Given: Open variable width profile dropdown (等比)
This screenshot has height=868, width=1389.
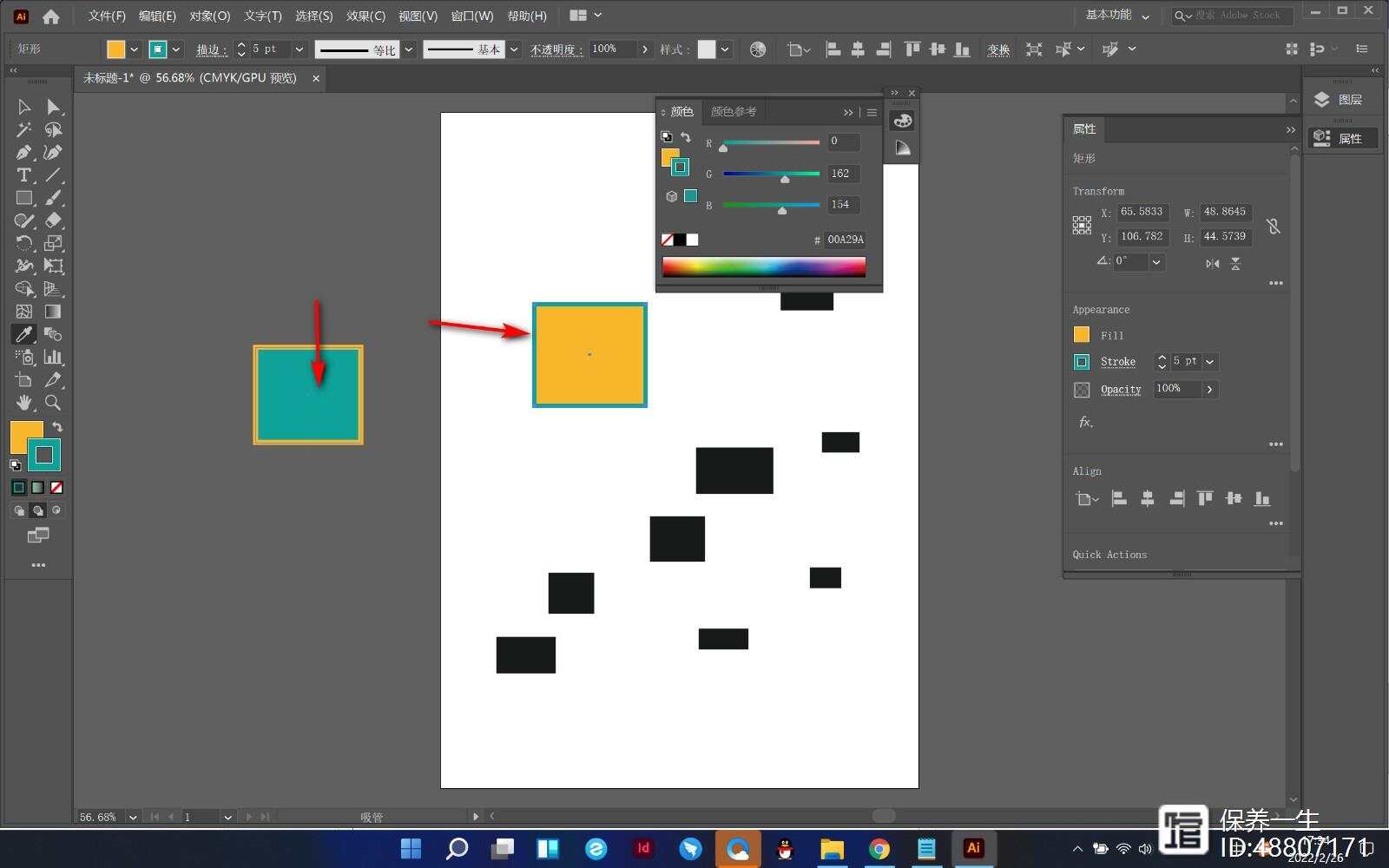Looking at the screenshot, I should click(x=409, y=49).
